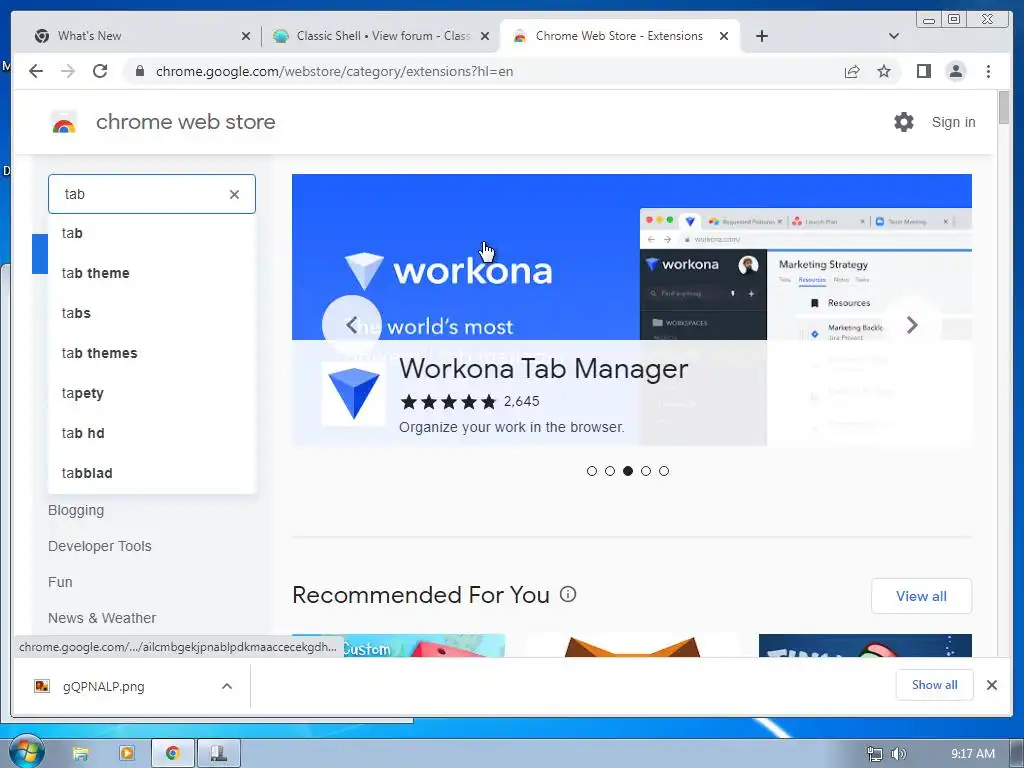This screenshot has width=1024, height=768.
Task: Toggle the Chrome side panel icon
Action: tap(923, 71)
